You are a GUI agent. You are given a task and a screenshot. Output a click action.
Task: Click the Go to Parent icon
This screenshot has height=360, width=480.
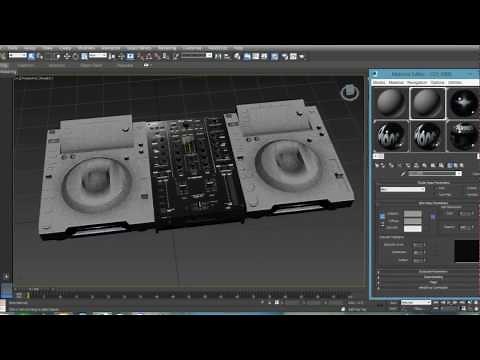coord(455,165)
